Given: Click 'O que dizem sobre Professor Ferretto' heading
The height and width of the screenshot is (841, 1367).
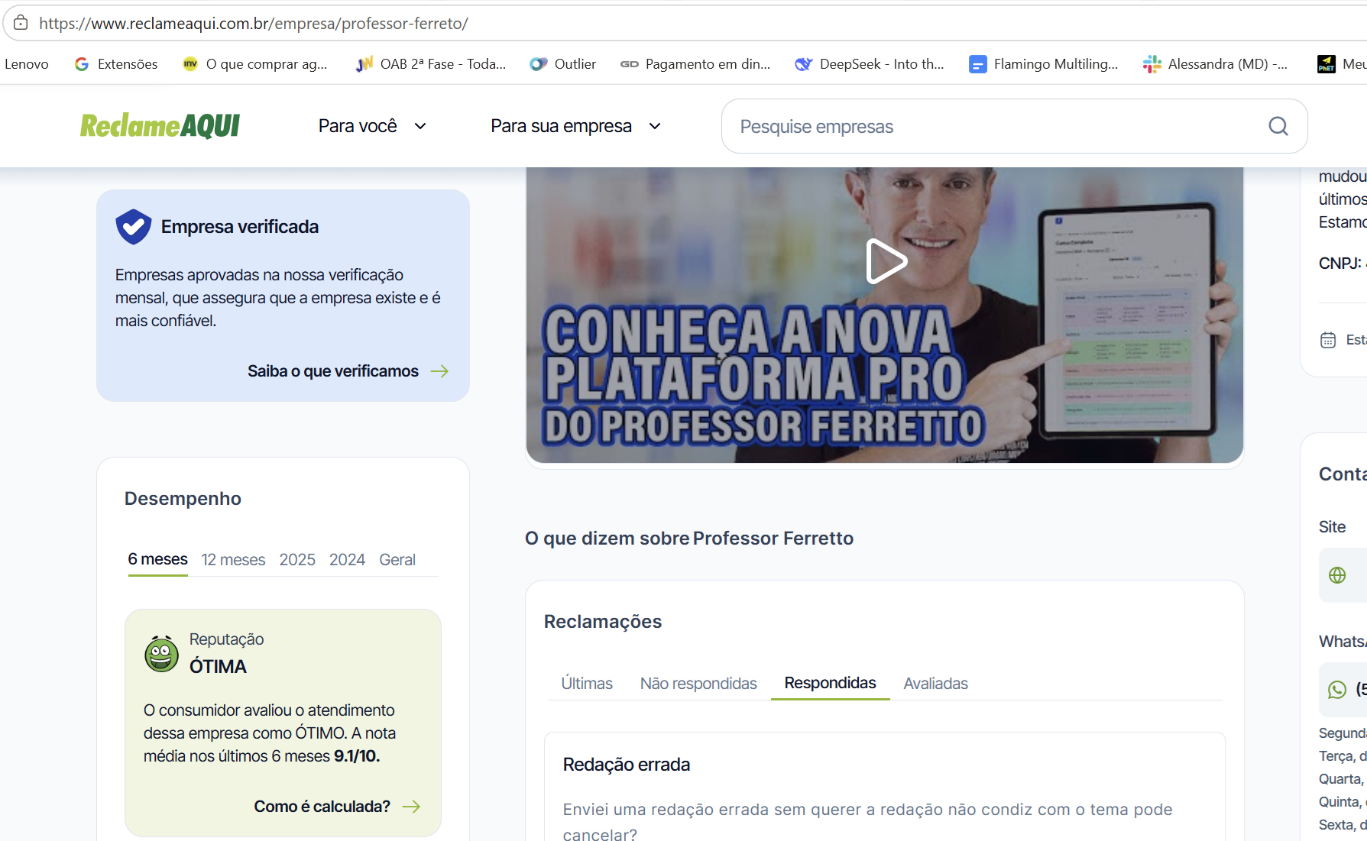Looking at the screenshot, I should click(x=689, y=539).
